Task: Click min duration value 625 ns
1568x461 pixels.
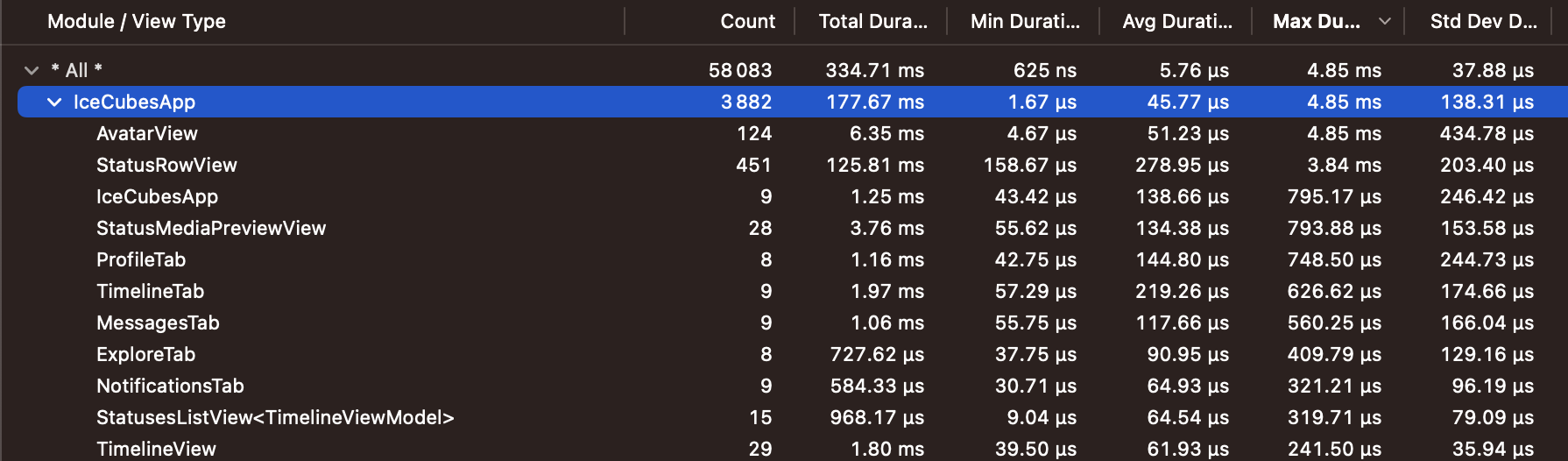Action: [x=1045, y=70]
